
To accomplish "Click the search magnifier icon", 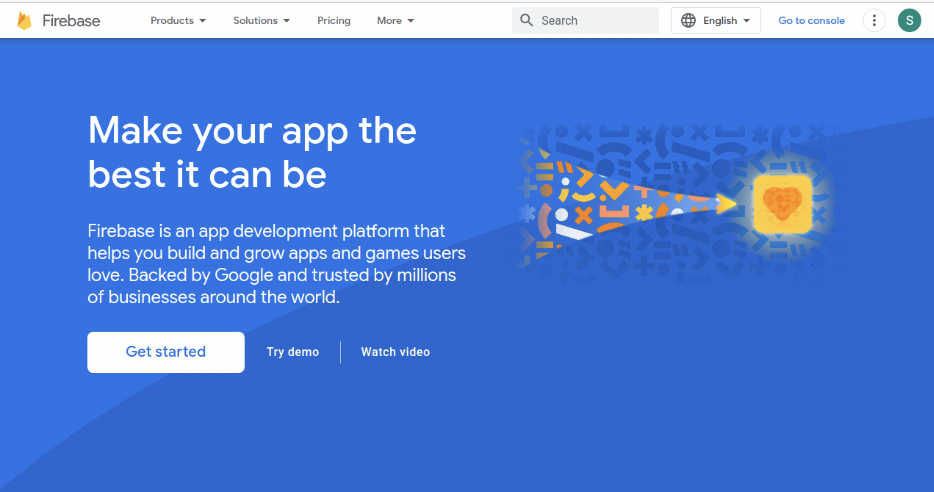I will 526,20.
